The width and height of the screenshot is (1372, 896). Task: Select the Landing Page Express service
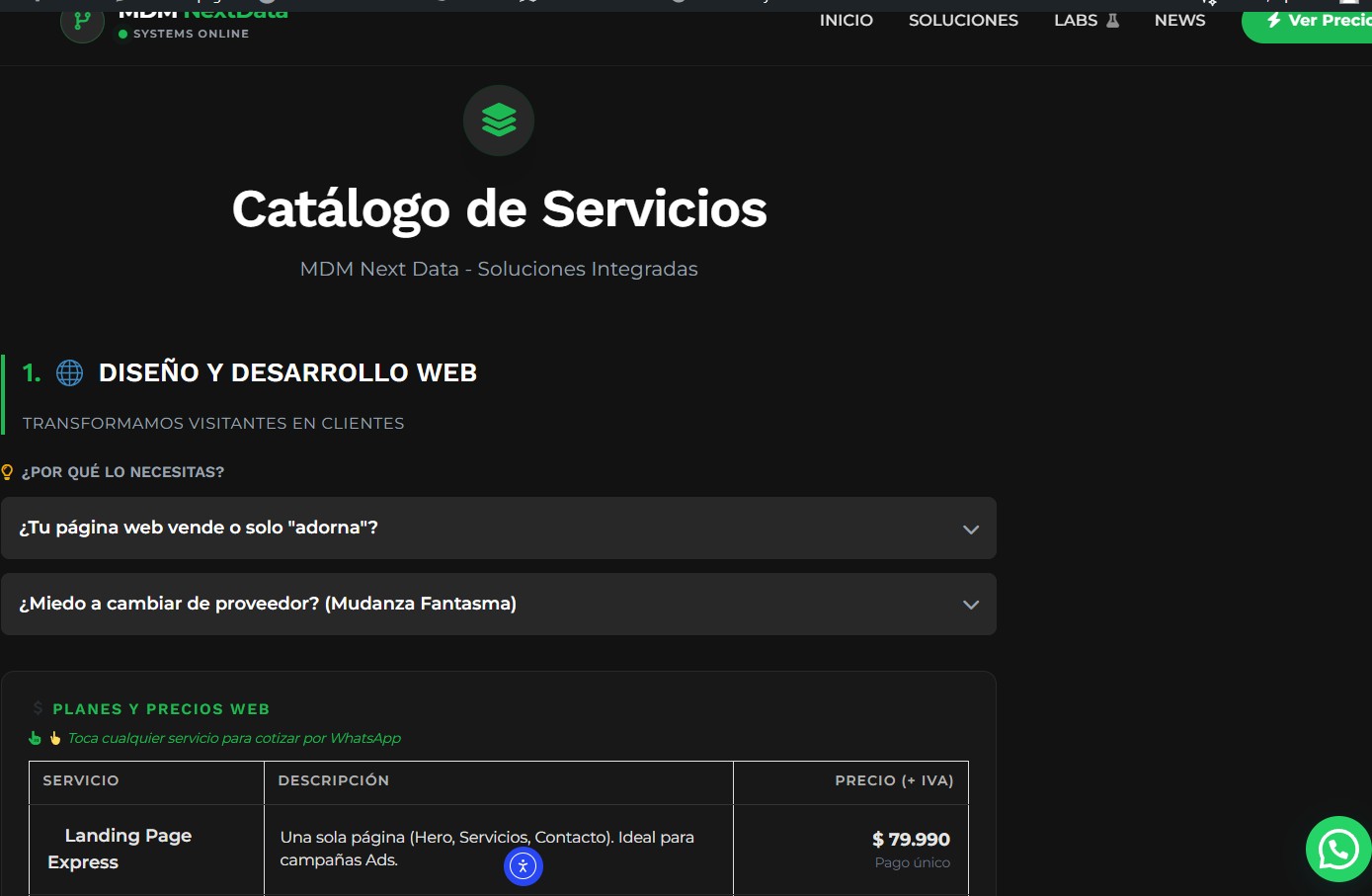[120, 849]
